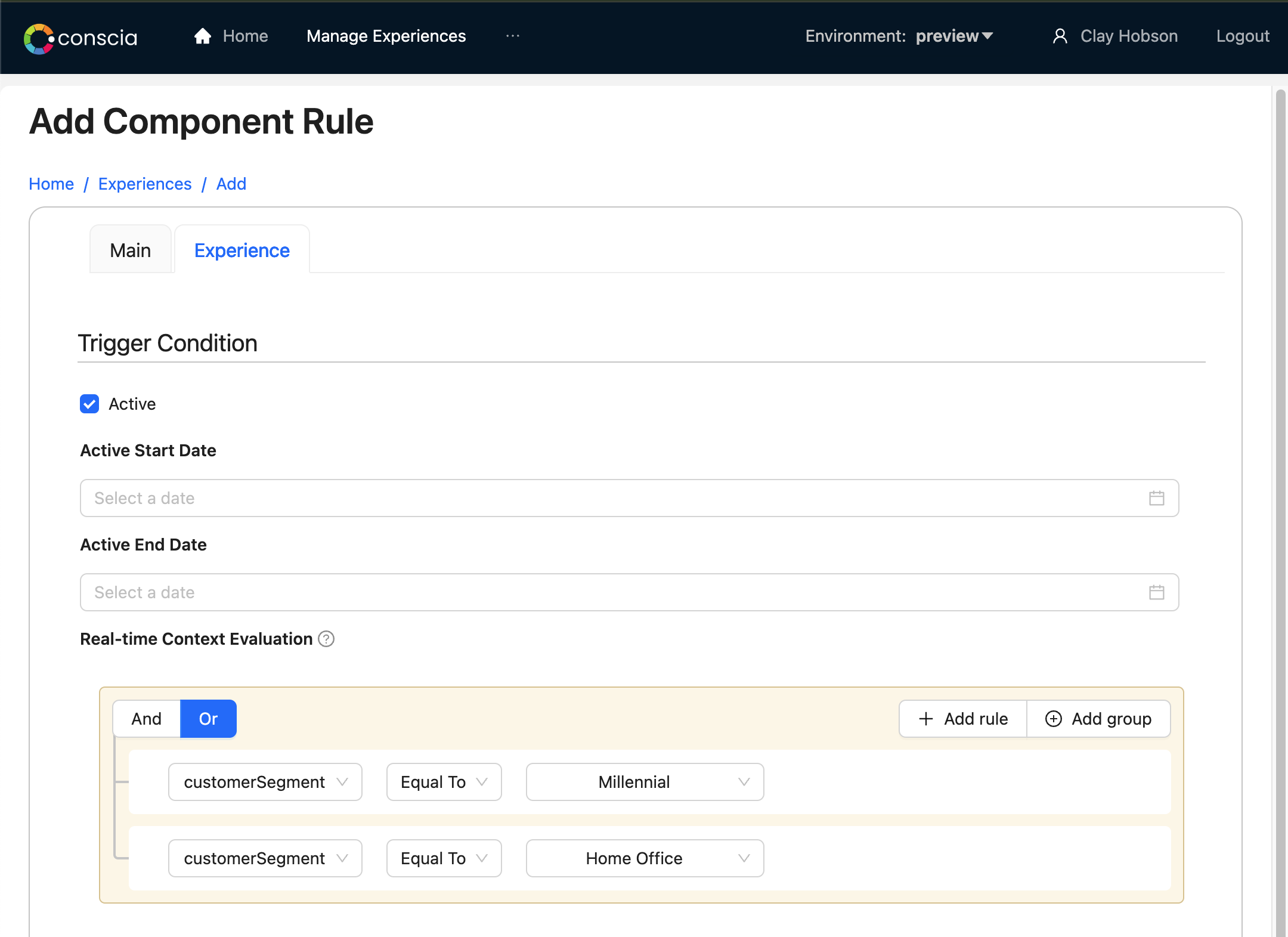Viewport: 1288px width, 937px height.
Task: Open the Millennial value dropdown
Action: (x=645, y=782)
